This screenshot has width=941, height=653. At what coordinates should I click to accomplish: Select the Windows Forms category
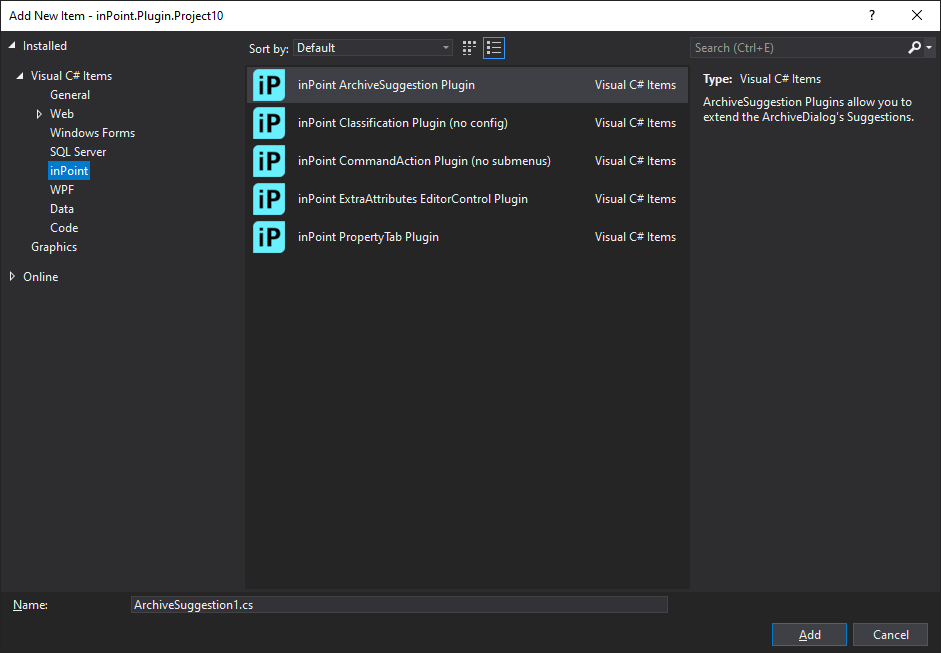(92, 133)
